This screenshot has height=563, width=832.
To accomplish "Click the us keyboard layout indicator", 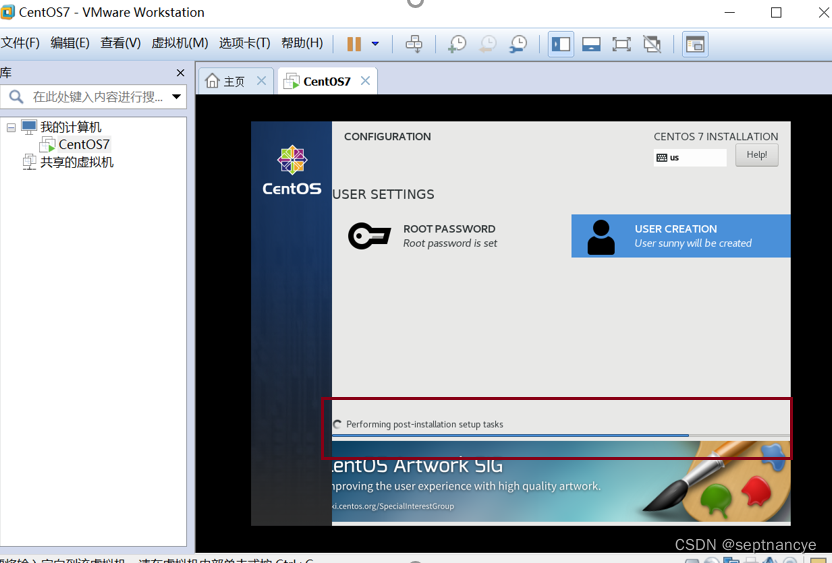I will (x=690, y=158).
